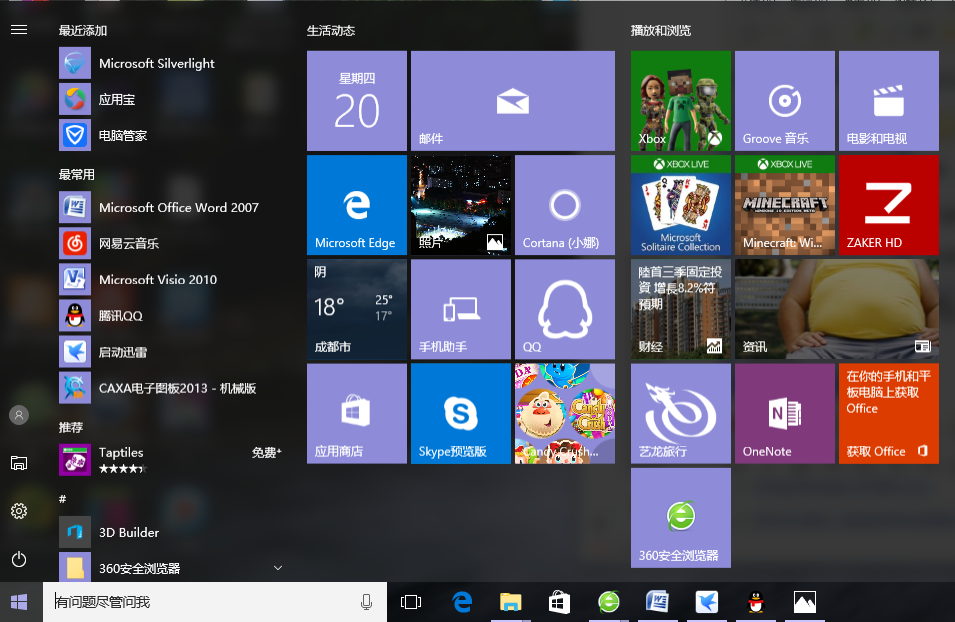
Task: Click the Cortana search input field
Action: point(200,602)
